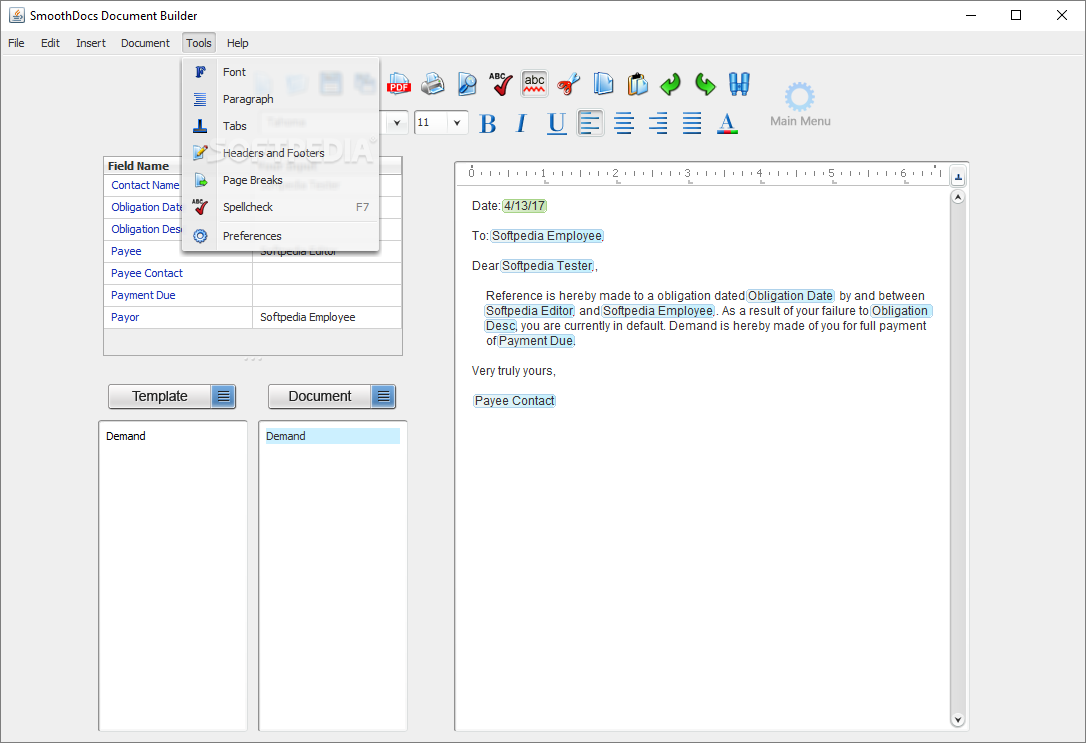Redo using the green right arrow
Image resolution: width=1086 pixels, height=743 pixels.
tap(705, 84)
